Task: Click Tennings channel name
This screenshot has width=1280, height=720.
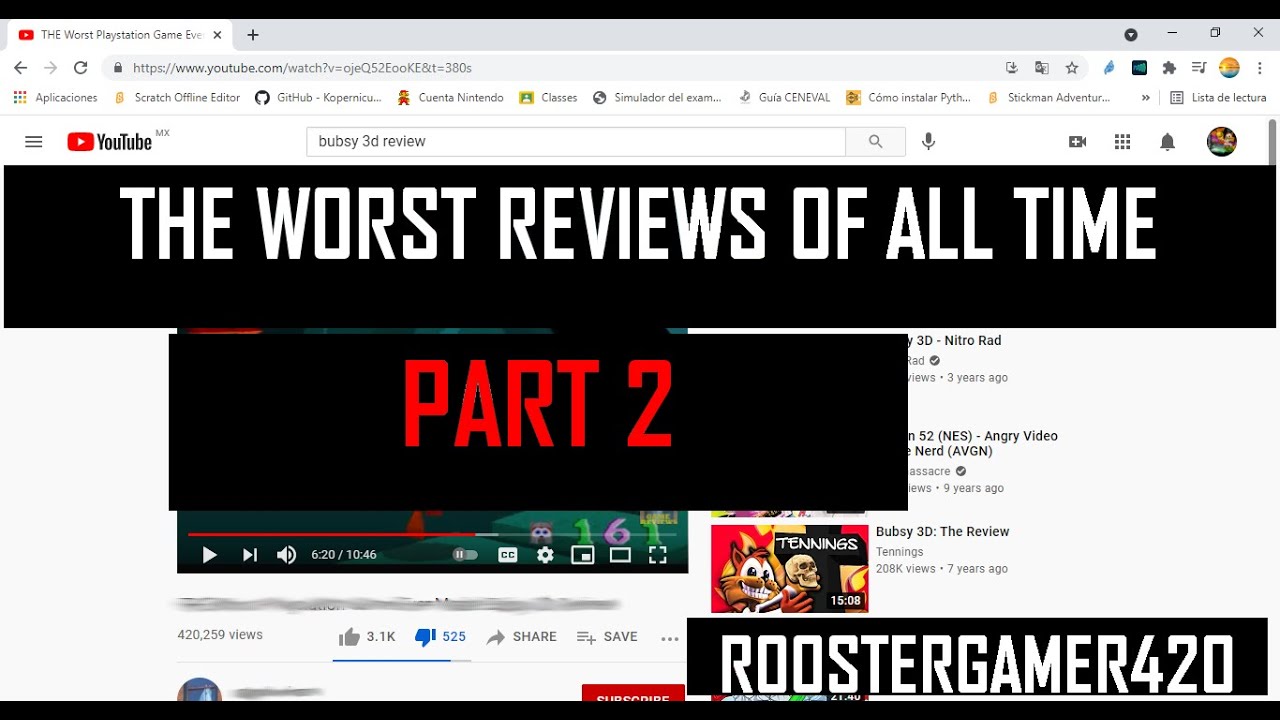Action: pos(900,552)
